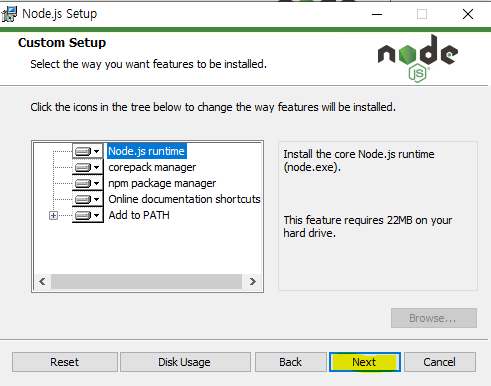Open Node.js runtime feature install dropdown
This screenshot has width=491, height=386.
[88, 151]
